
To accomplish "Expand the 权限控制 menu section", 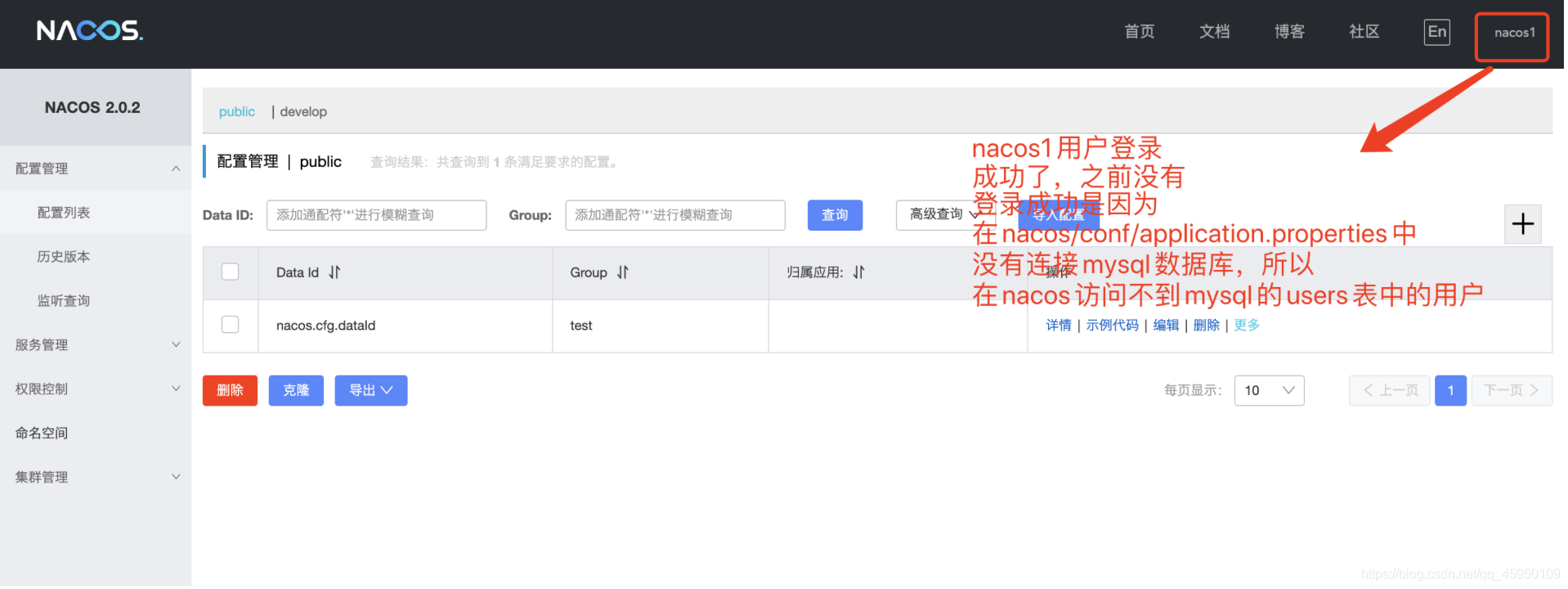I will tap(96, 389).
